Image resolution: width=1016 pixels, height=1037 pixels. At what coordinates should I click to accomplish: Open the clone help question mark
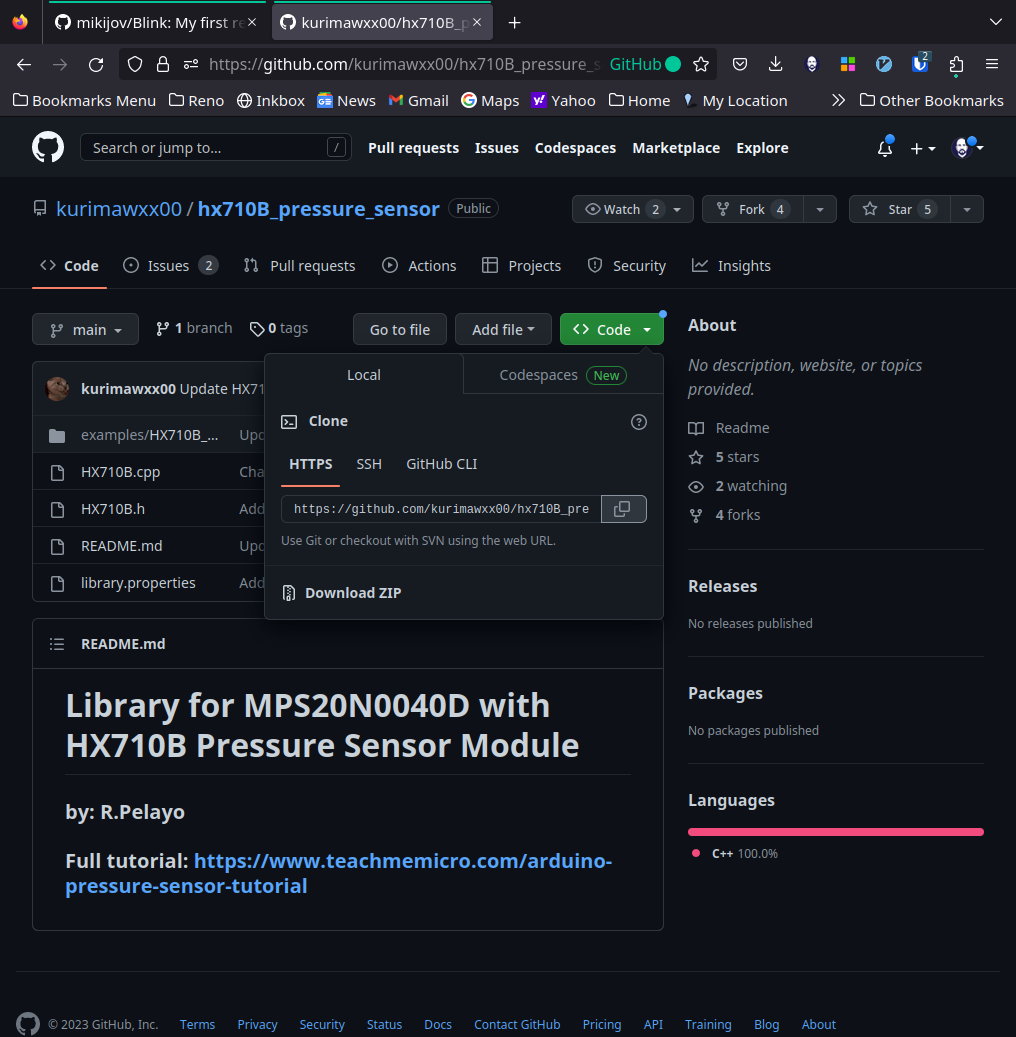(x=638, y=422)
